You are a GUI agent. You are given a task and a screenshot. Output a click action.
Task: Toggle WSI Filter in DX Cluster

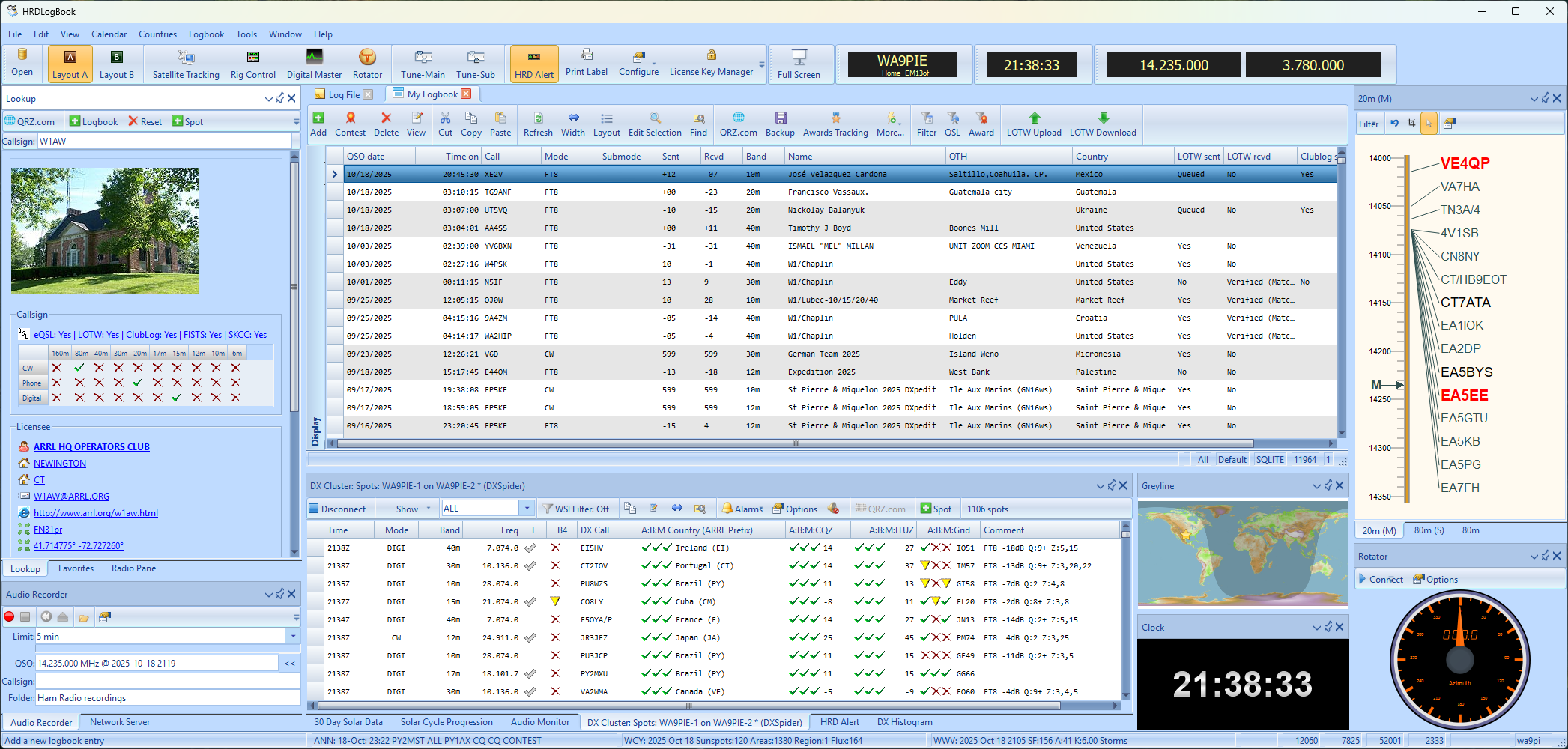click(x=575, y=509)
